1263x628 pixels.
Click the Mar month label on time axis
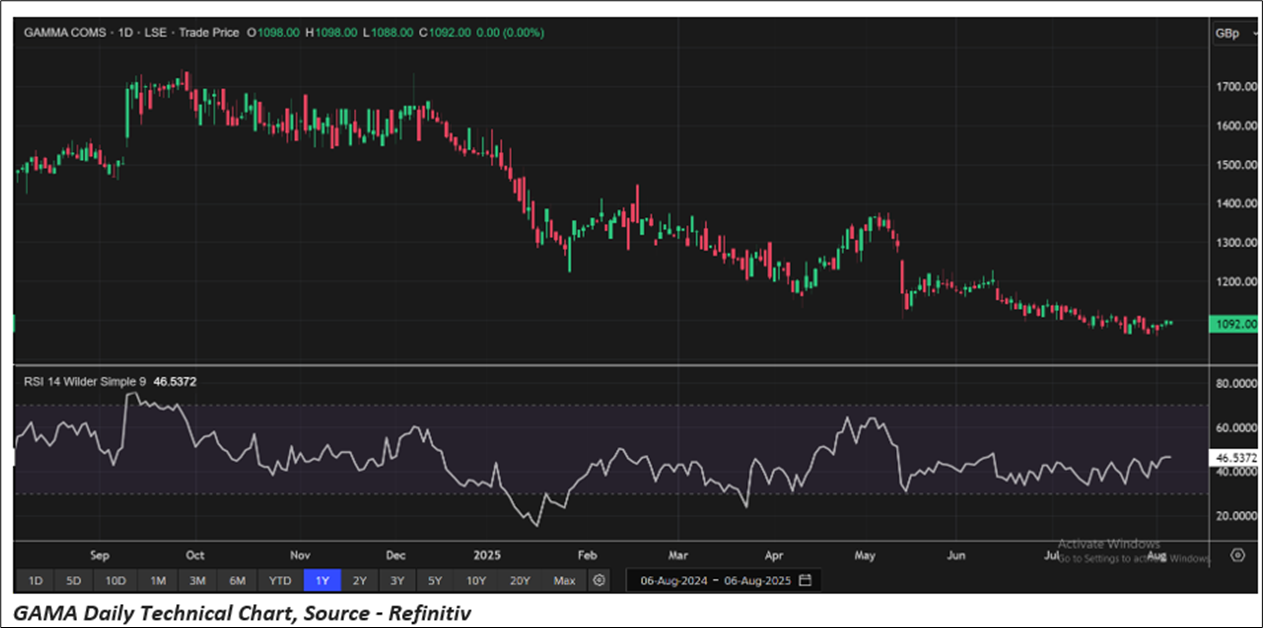pyautogui.click(x=678, y=555)
